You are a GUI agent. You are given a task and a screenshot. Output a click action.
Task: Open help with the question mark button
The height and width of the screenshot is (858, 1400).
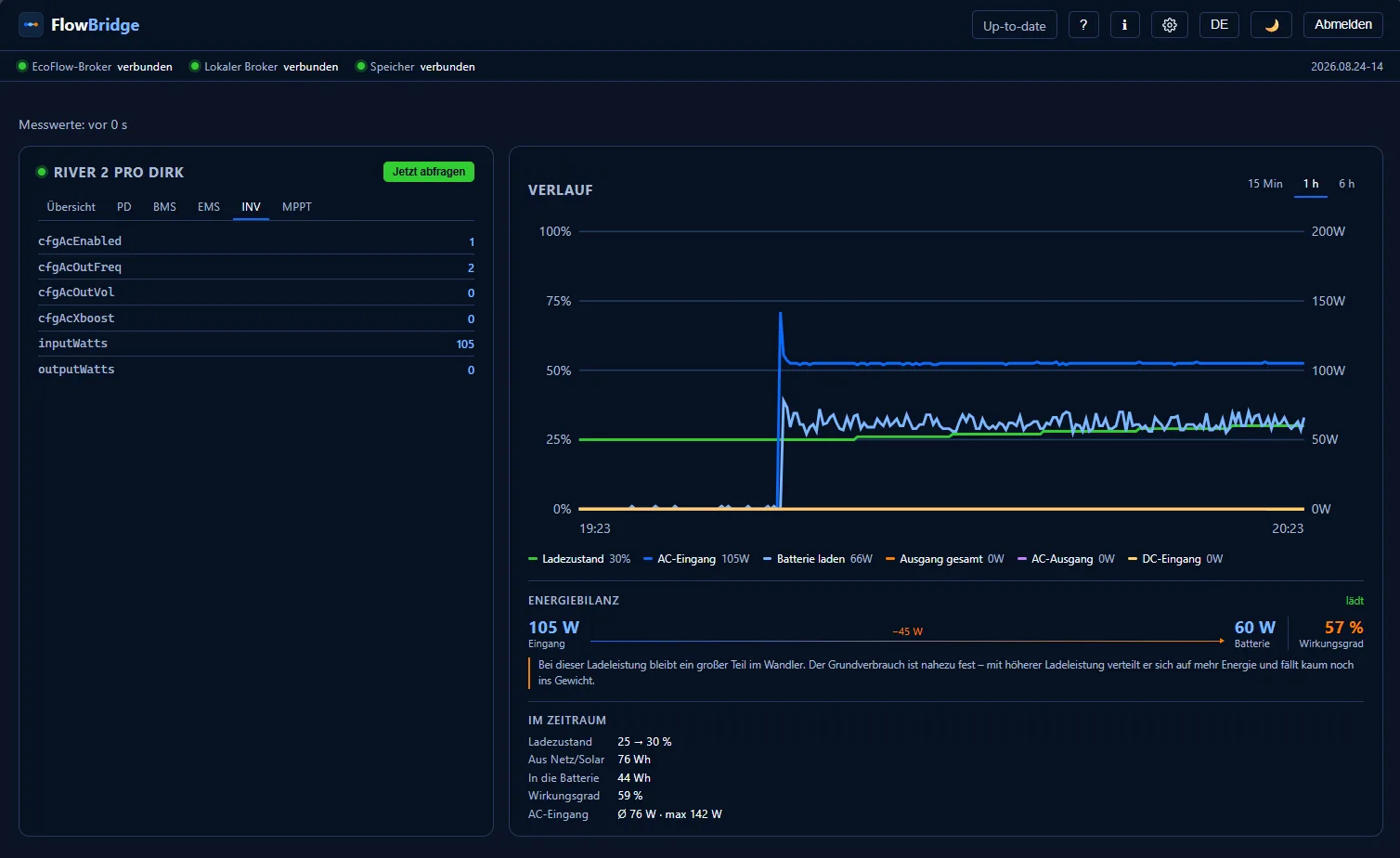click(x=1083, y=25)
